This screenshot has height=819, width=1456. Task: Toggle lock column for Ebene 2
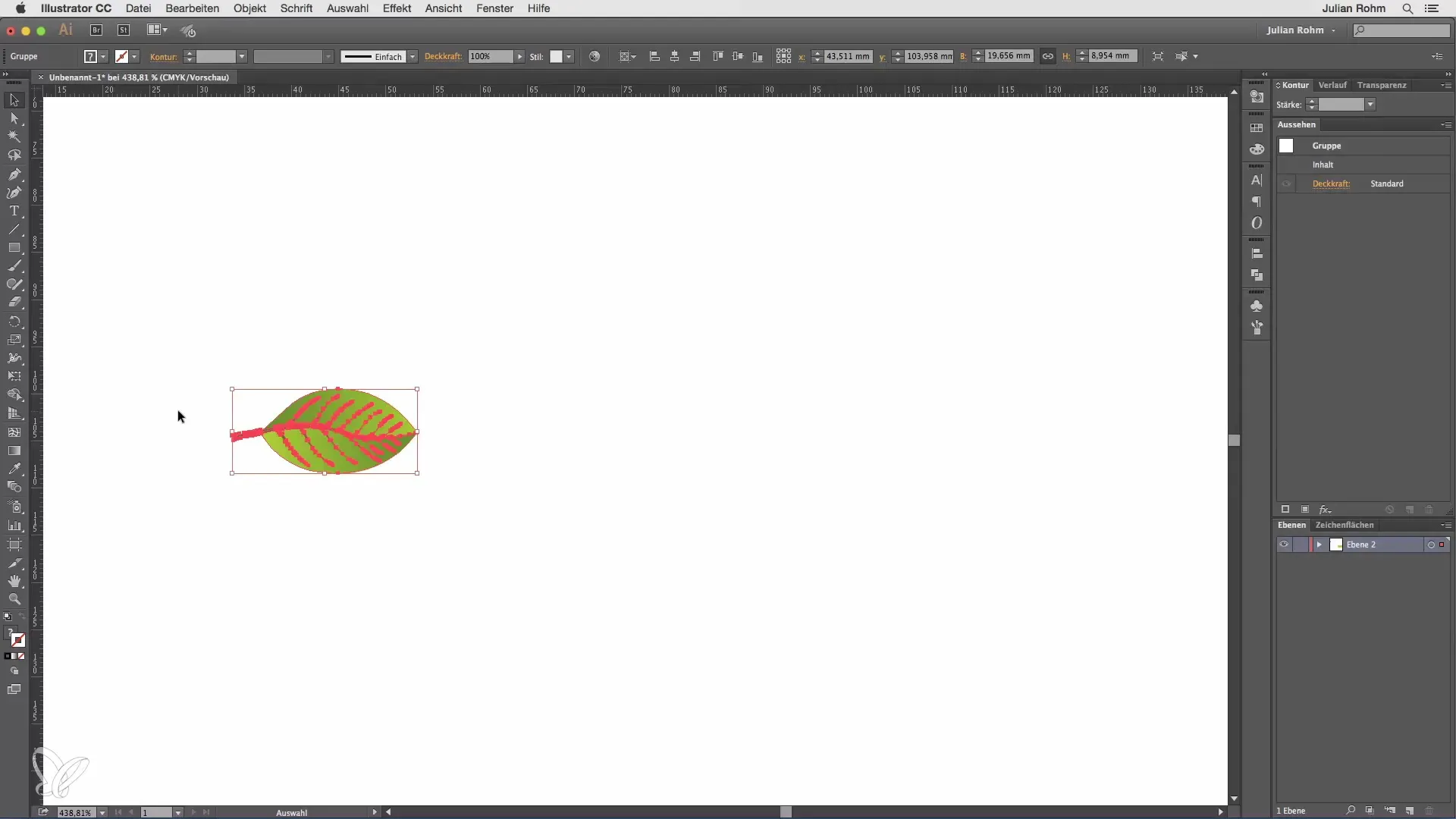1300,544
